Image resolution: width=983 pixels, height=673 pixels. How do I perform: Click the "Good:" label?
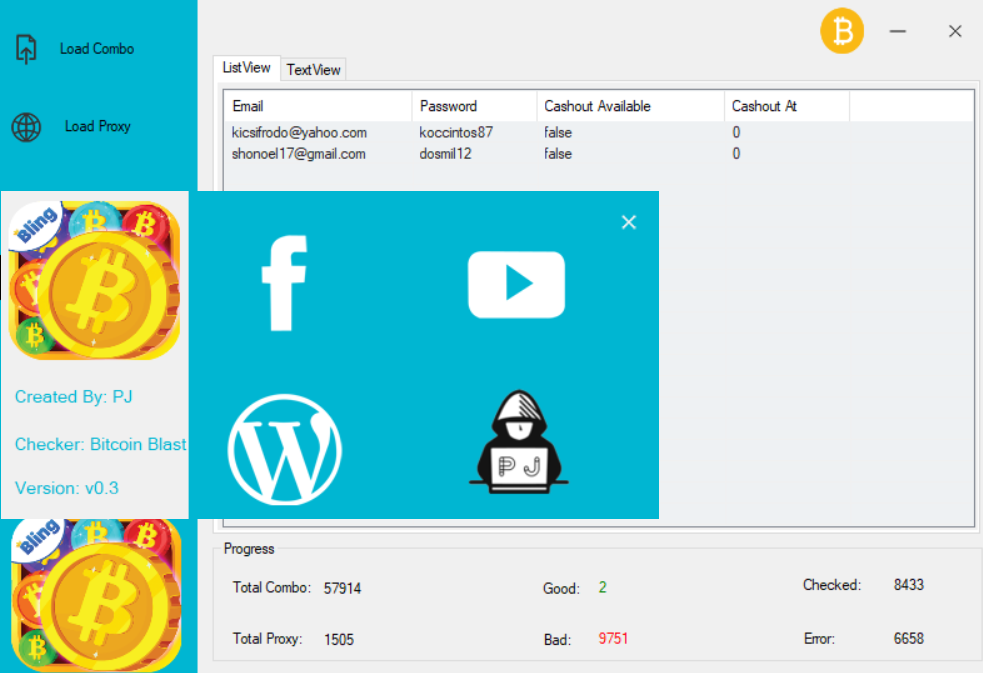(561, 588)
